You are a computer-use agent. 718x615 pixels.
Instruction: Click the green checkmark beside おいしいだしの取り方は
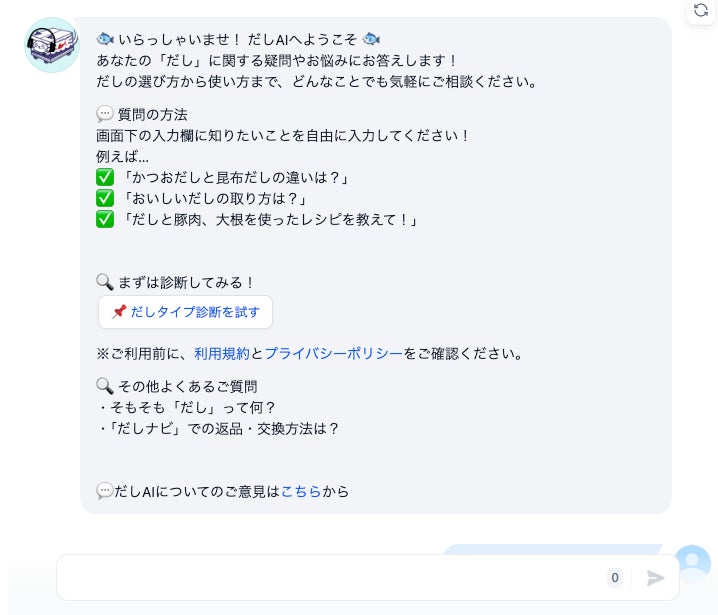click(x=105, y=198)
